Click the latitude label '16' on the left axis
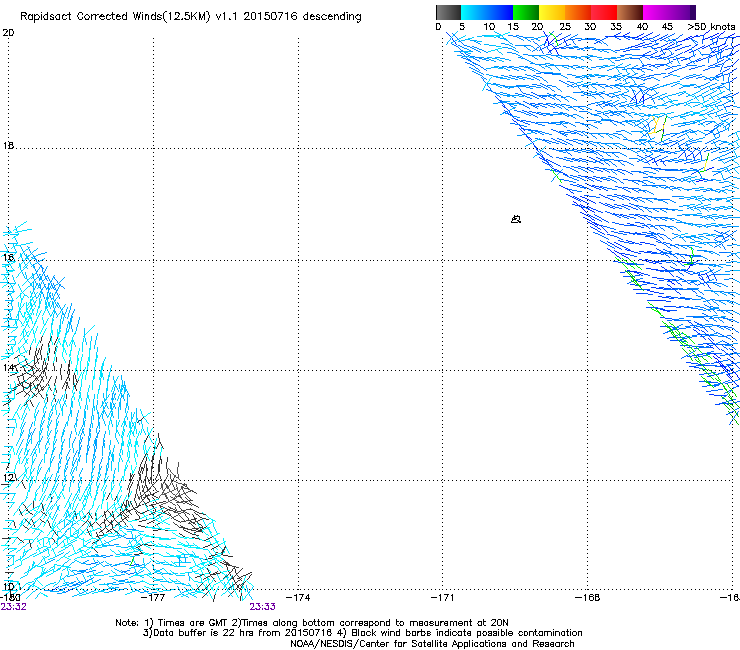The width and height of the screenshot is (740, 650). (x=8, y=257)
